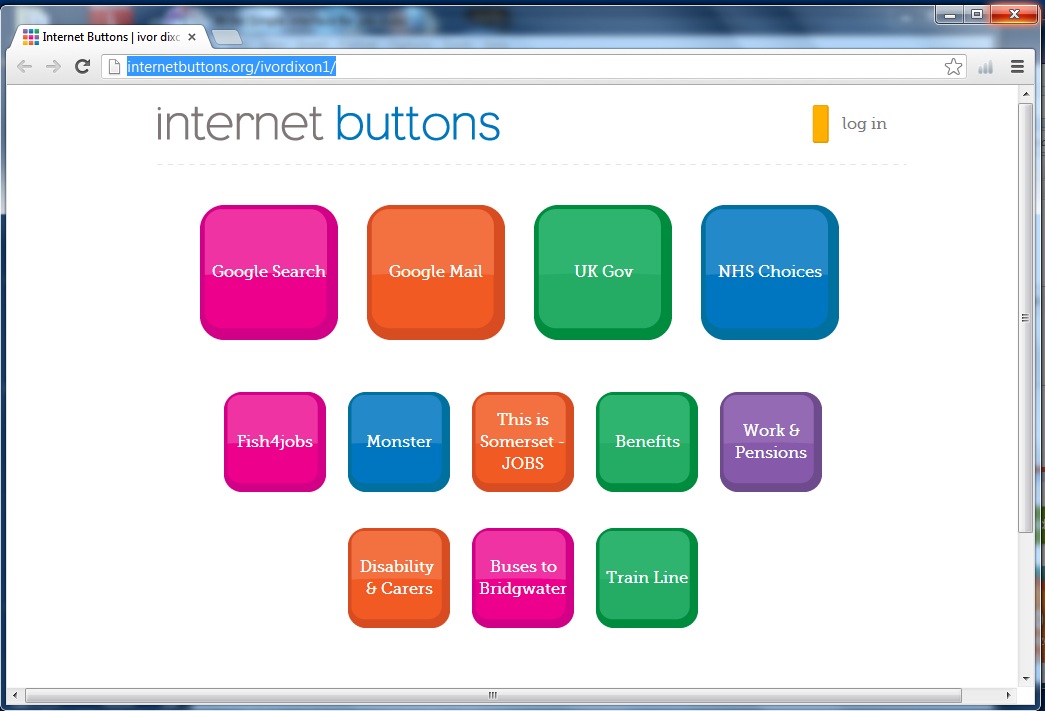1045x711 pixels.
Task: Click the horizontal scrollbar right arrow
Action: point(1008,695)
